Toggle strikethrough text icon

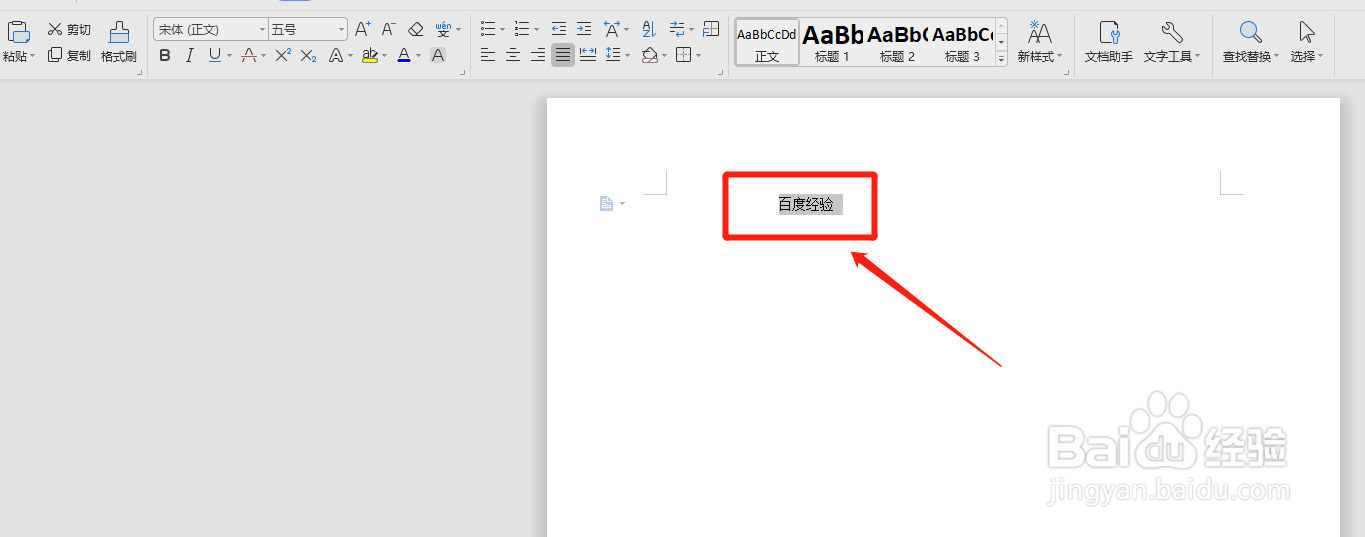(249, 56)
